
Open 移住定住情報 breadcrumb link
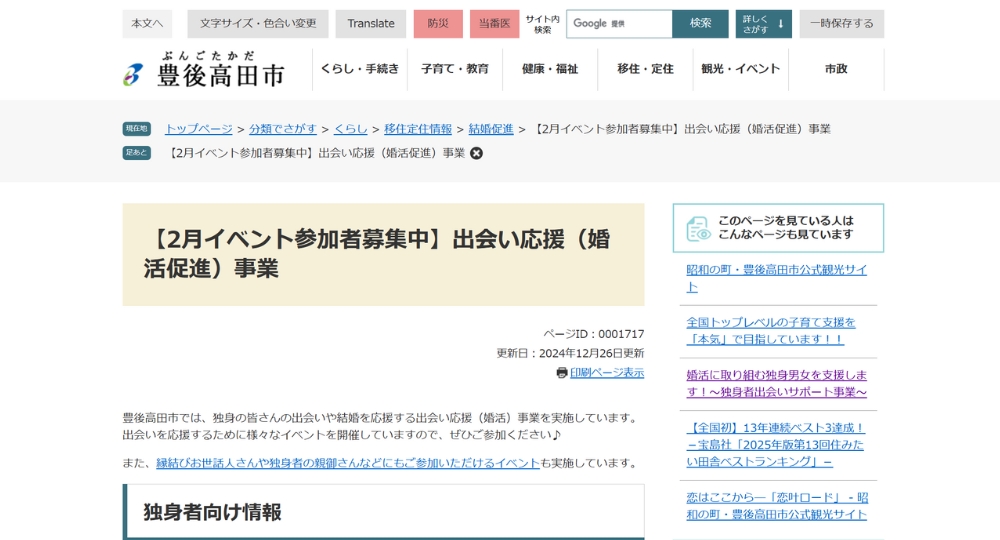(x=418, y=129)
